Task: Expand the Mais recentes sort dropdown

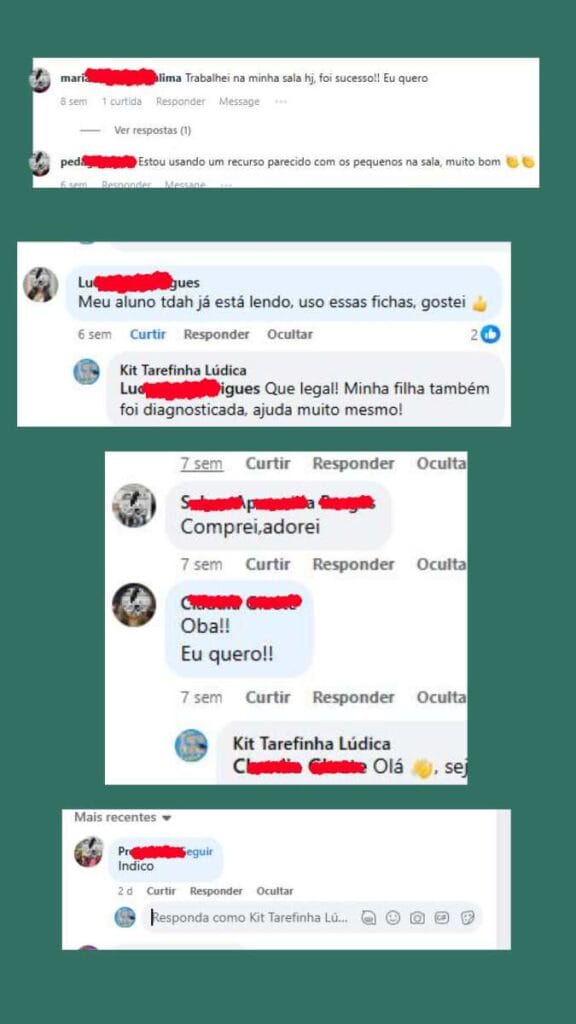Action: (x=123, y=817)
